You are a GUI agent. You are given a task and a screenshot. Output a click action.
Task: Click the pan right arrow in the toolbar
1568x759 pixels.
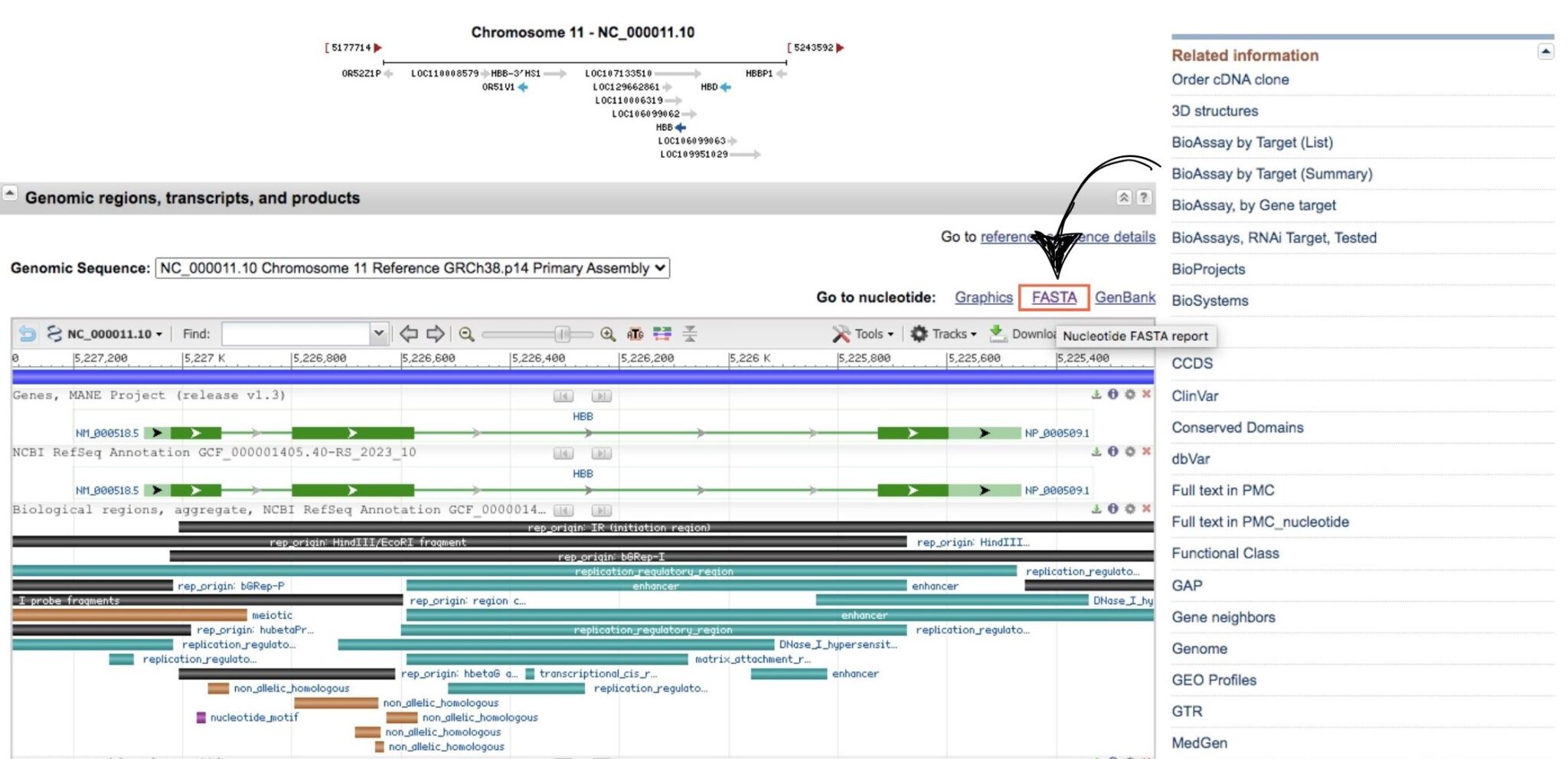[x=435, y=333]
